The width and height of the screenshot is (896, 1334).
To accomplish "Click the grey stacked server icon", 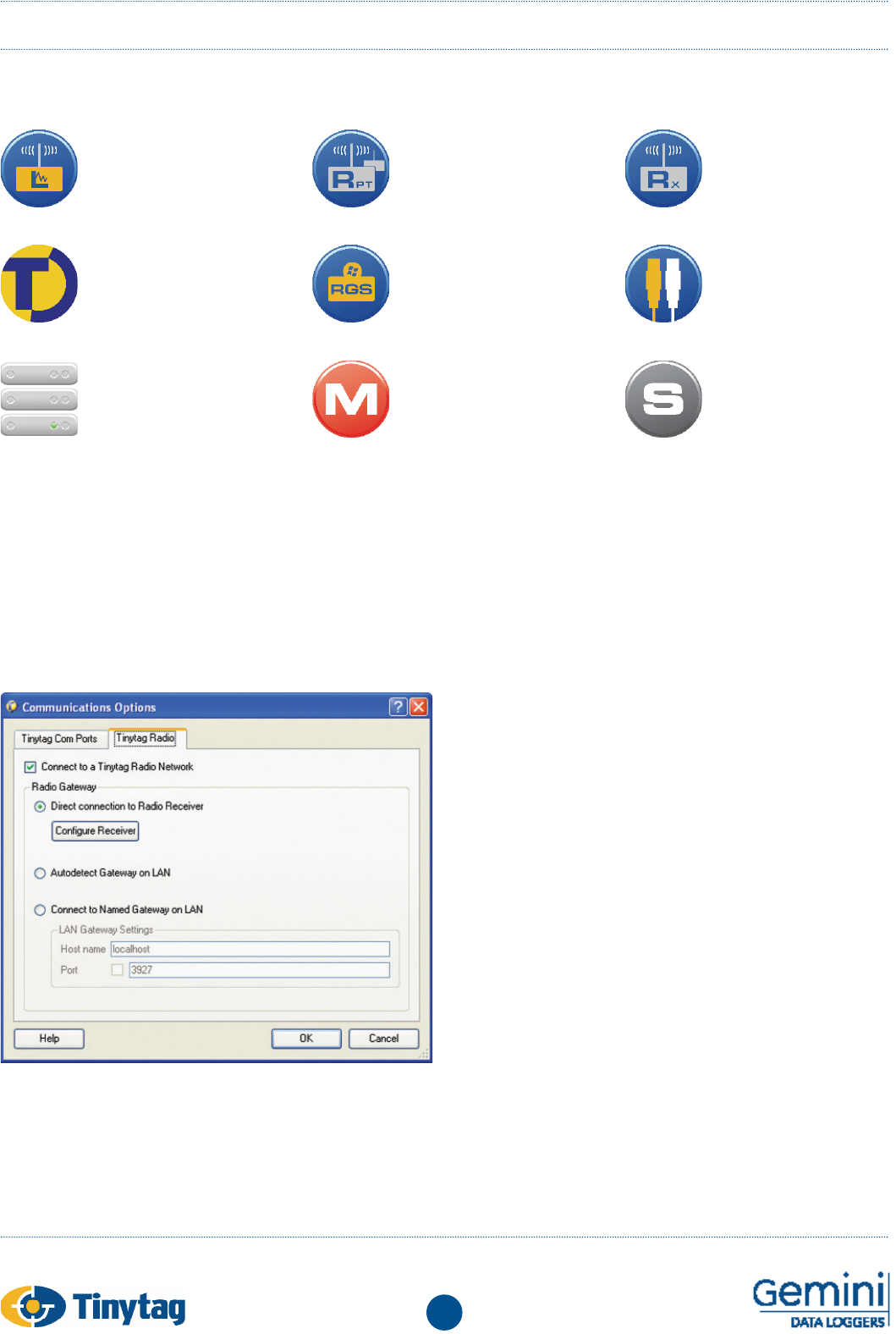I will [x=39, y=400].
